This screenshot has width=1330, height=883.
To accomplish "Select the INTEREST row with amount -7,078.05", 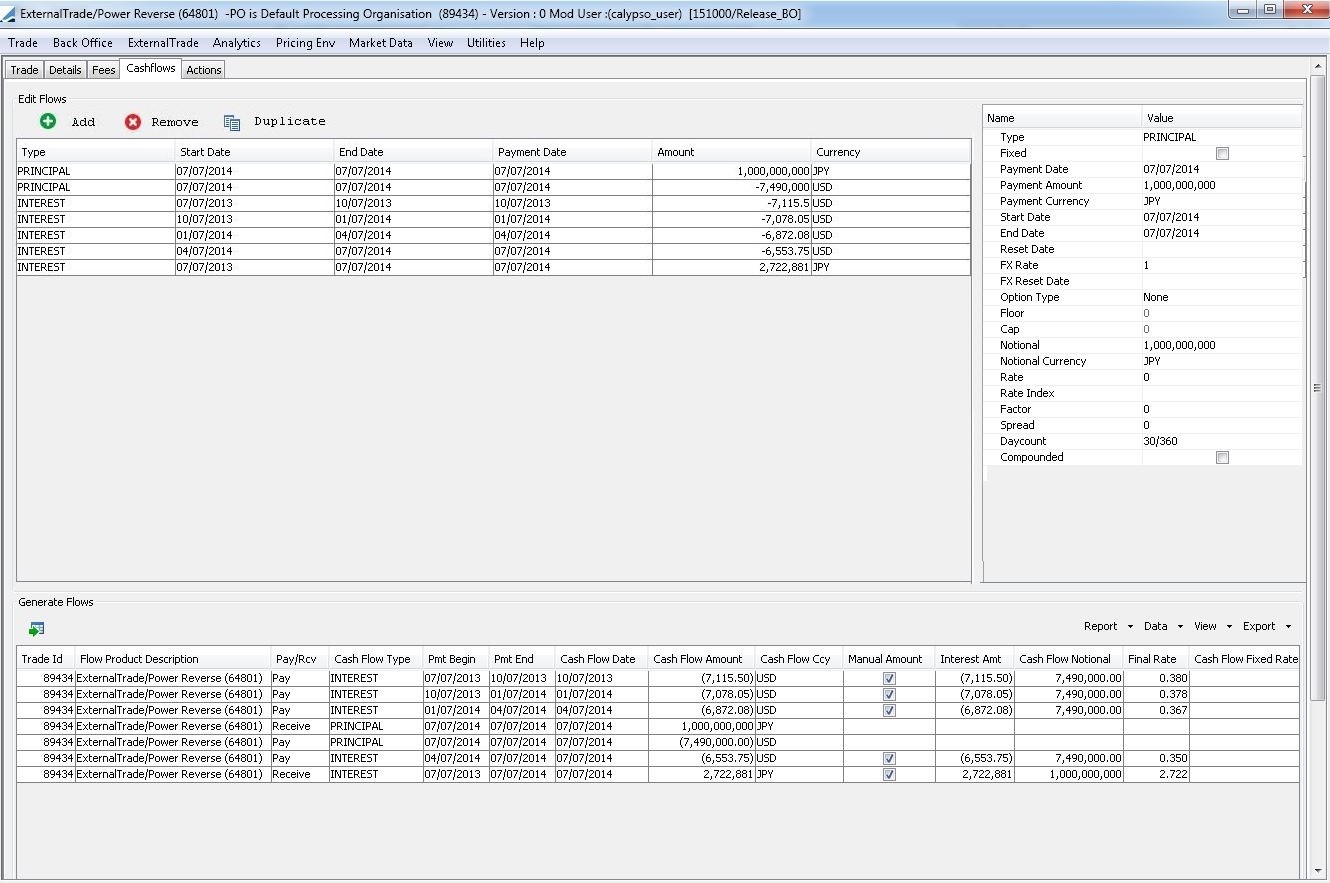I will pos(493,219).
